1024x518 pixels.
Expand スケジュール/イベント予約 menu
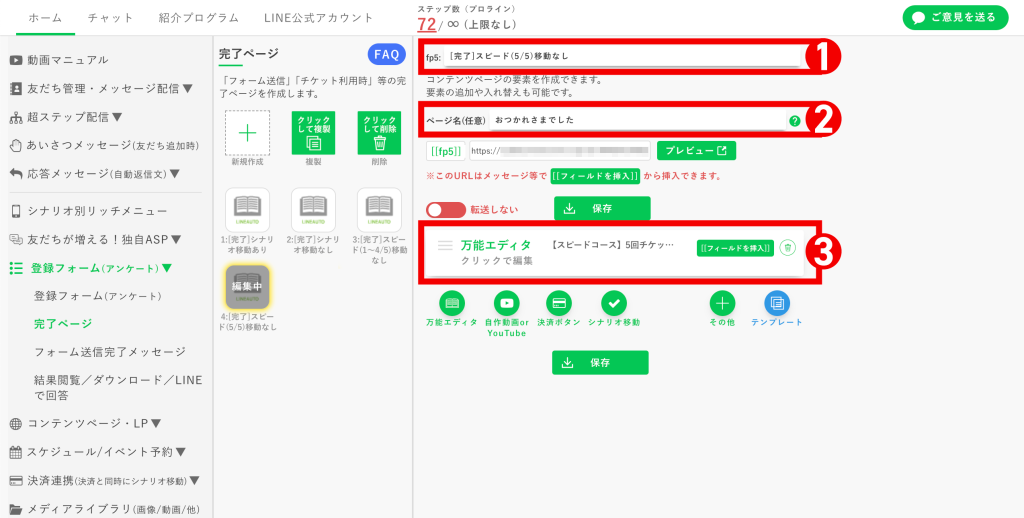(98, 452)
